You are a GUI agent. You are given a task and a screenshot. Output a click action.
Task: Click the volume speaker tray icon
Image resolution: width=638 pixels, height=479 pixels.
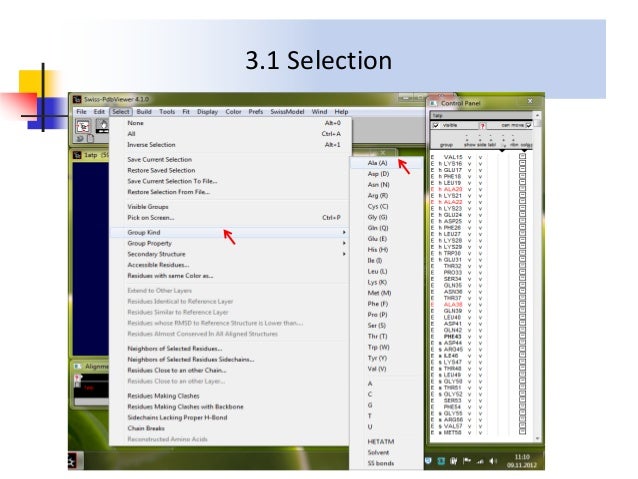point(493,461)
